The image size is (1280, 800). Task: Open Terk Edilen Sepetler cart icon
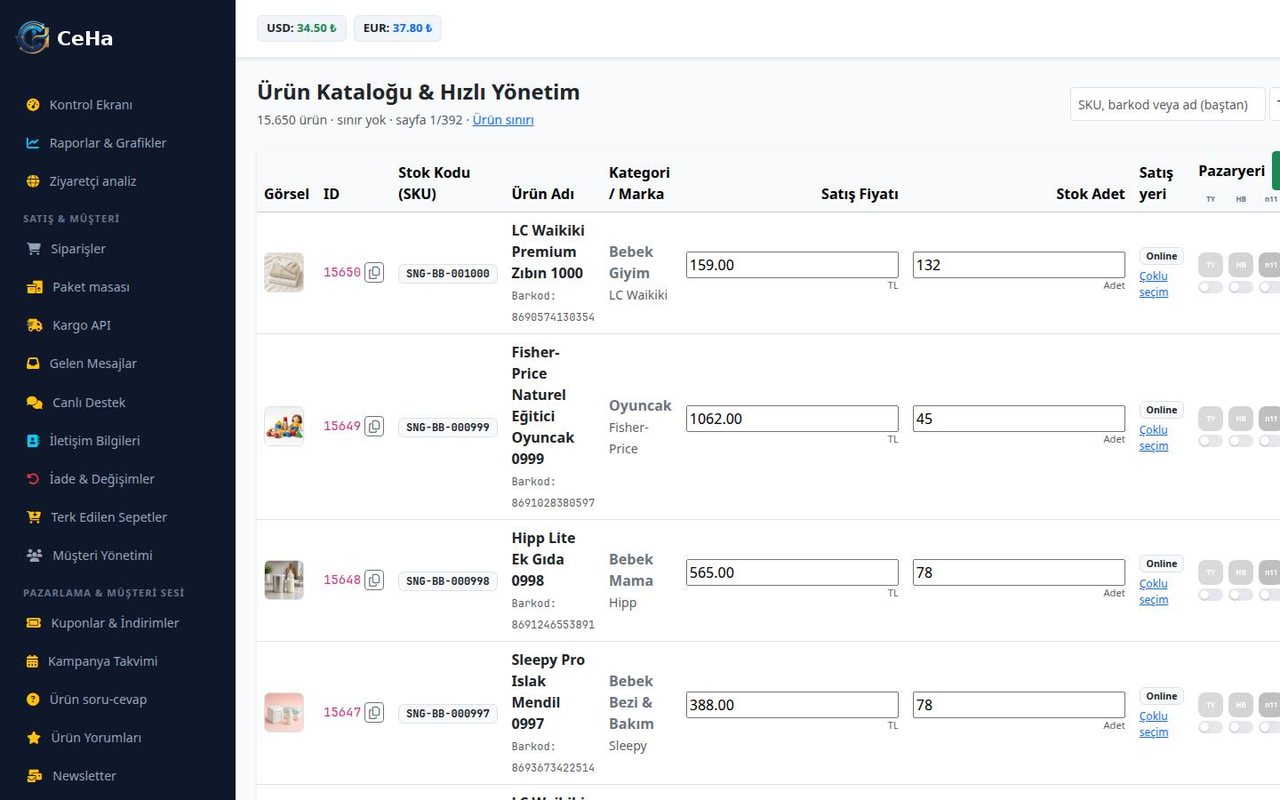[34, 517]
